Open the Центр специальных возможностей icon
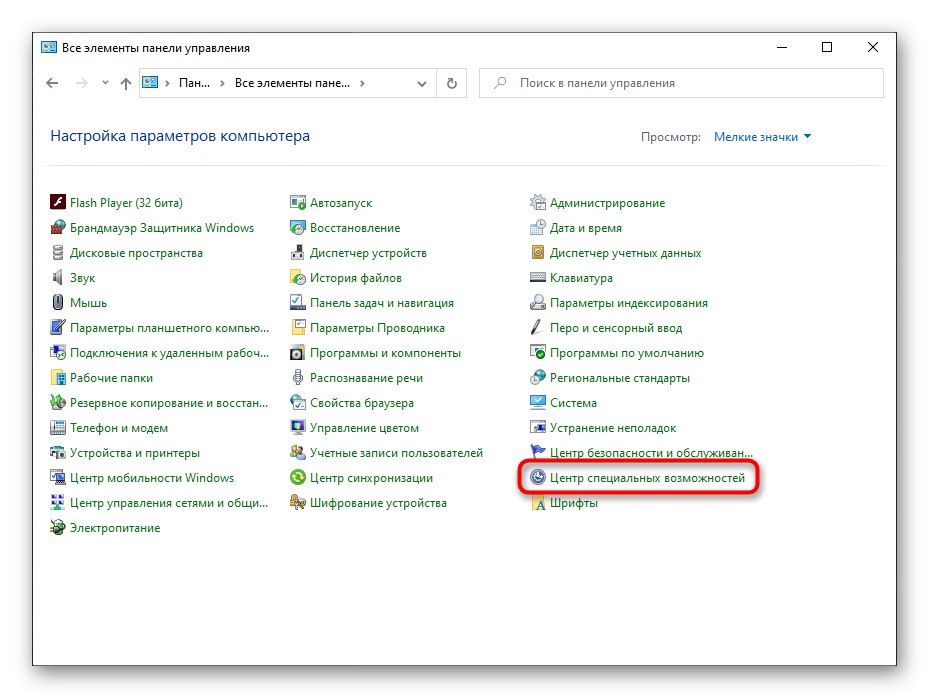The image size is (929, 698). click(x=537, y=477)
